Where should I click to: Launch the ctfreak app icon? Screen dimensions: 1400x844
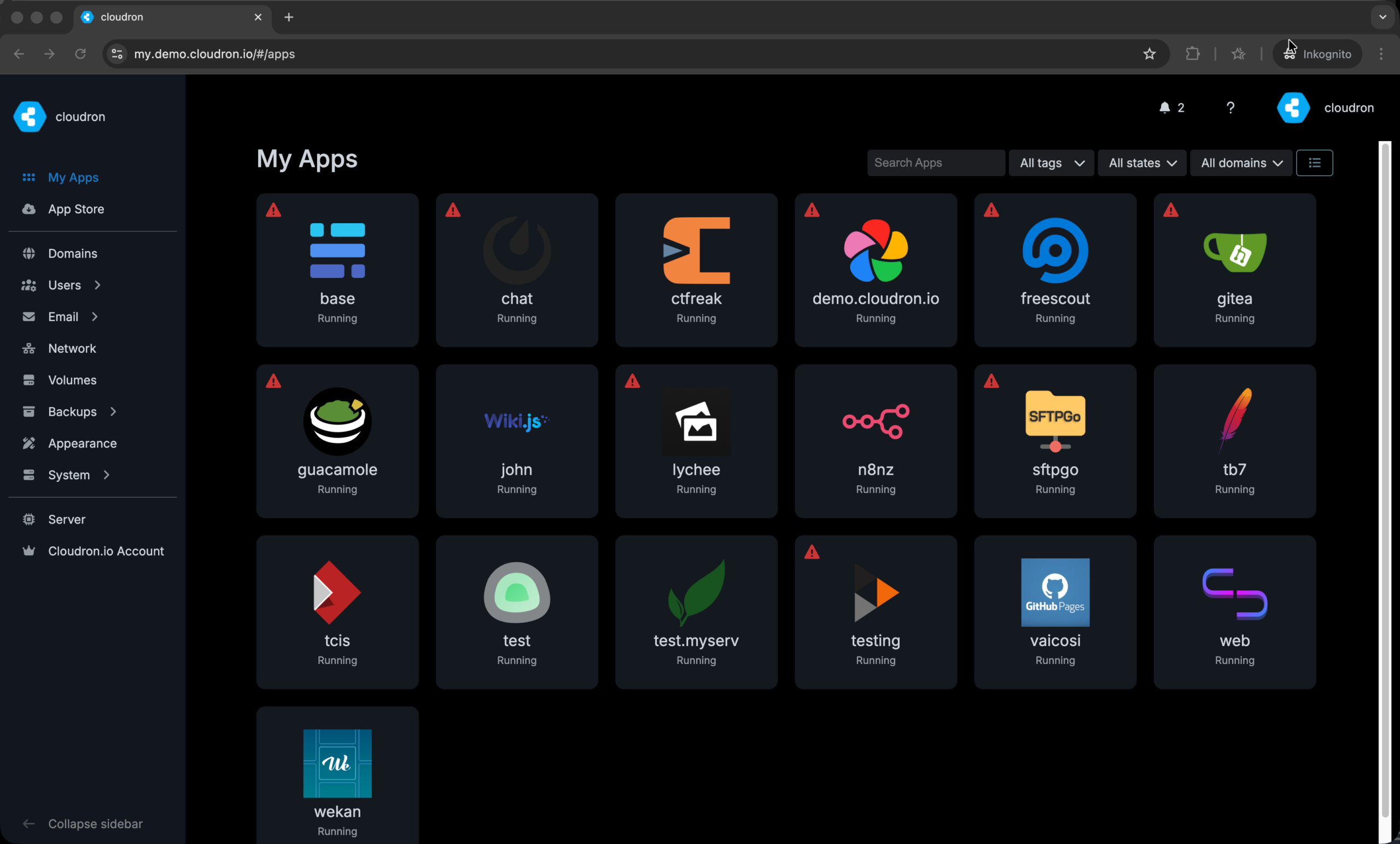point(696,250)
